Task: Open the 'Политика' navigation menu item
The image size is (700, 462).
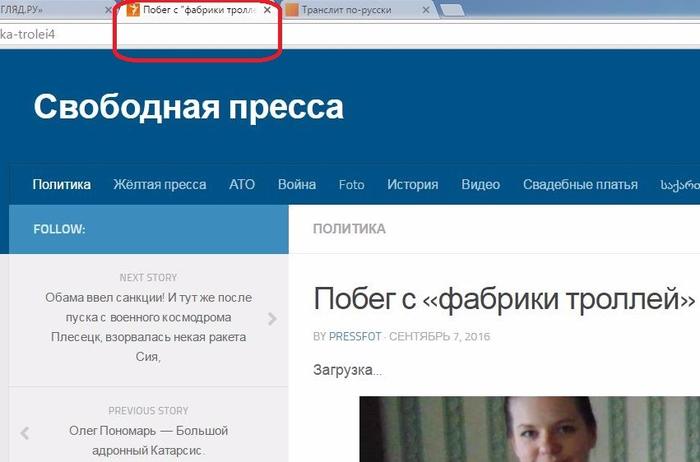Action: [x=61, y=184]
